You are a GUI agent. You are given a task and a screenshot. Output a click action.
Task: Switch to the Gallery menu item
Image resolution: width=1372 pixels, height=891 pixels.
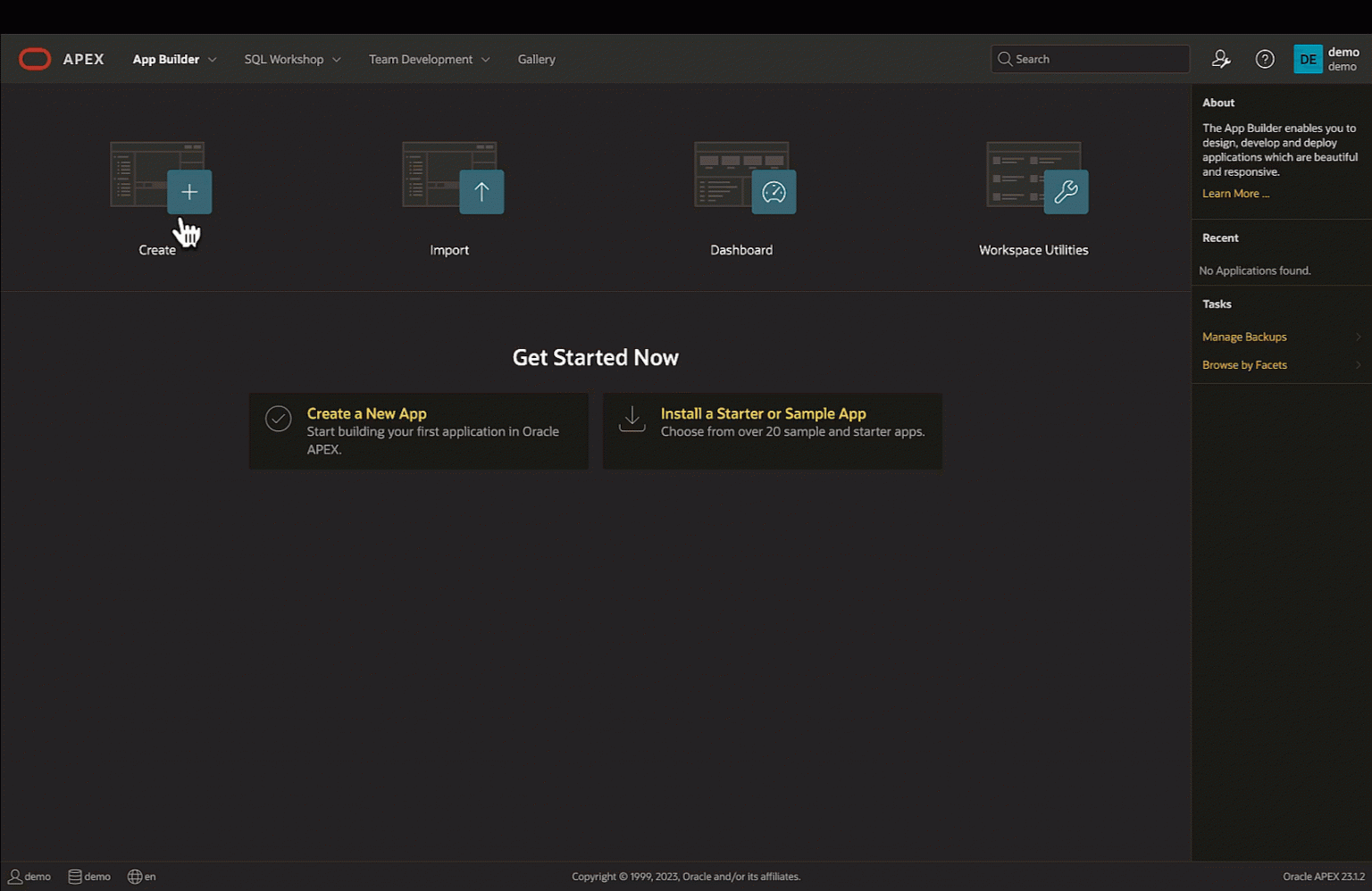pyautogui.click(x=536, y=59)
